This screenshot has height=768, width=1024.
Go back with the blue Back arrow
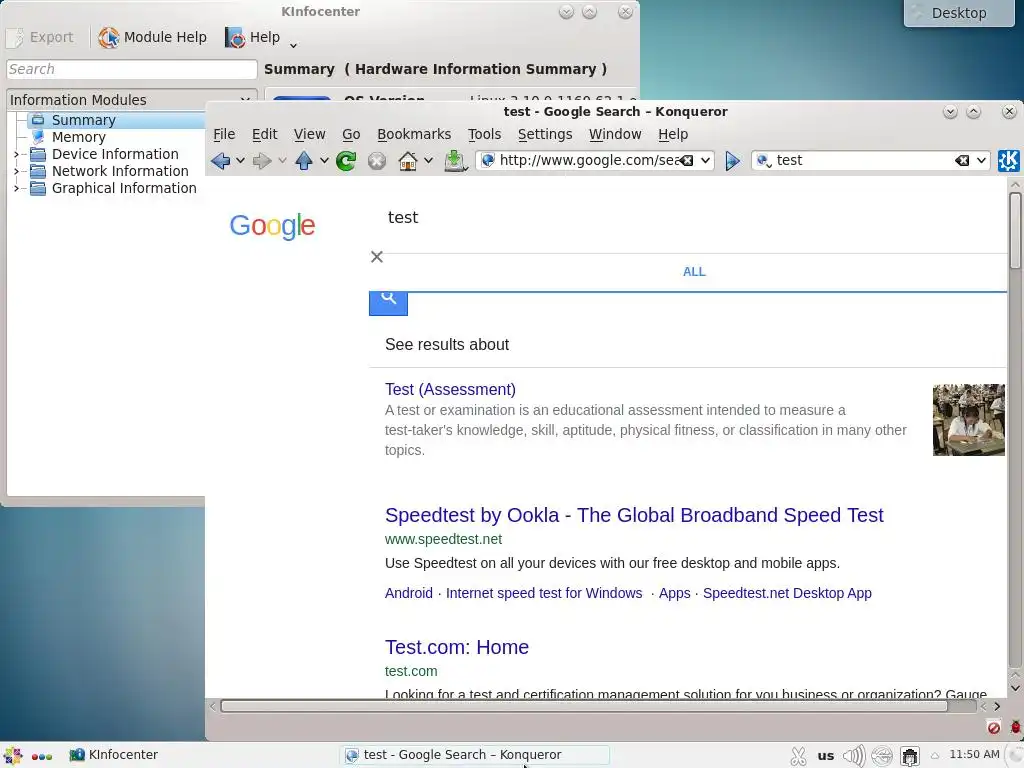(221, 161)
